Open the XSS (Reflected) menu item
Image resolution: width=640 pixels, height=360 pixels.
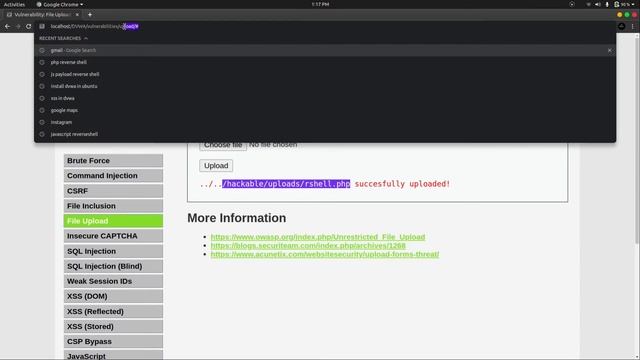[x=113, y=311]
